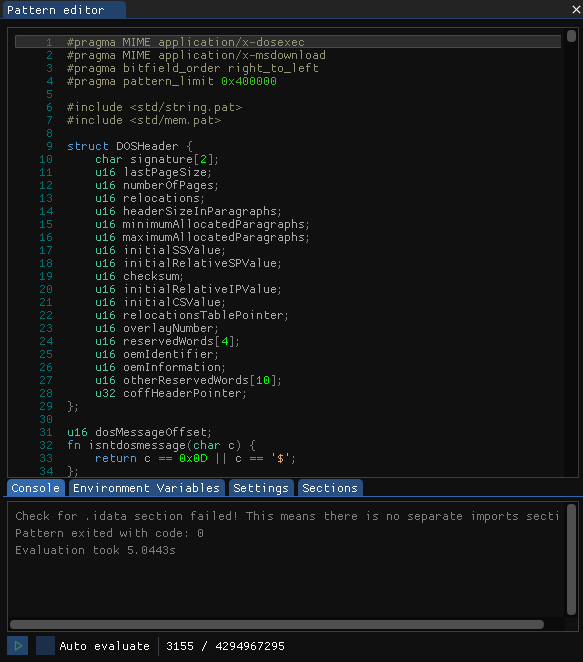Screen dimensions: 583x662
Task: Click the .idata section failed console message
Action: point(287,516)
